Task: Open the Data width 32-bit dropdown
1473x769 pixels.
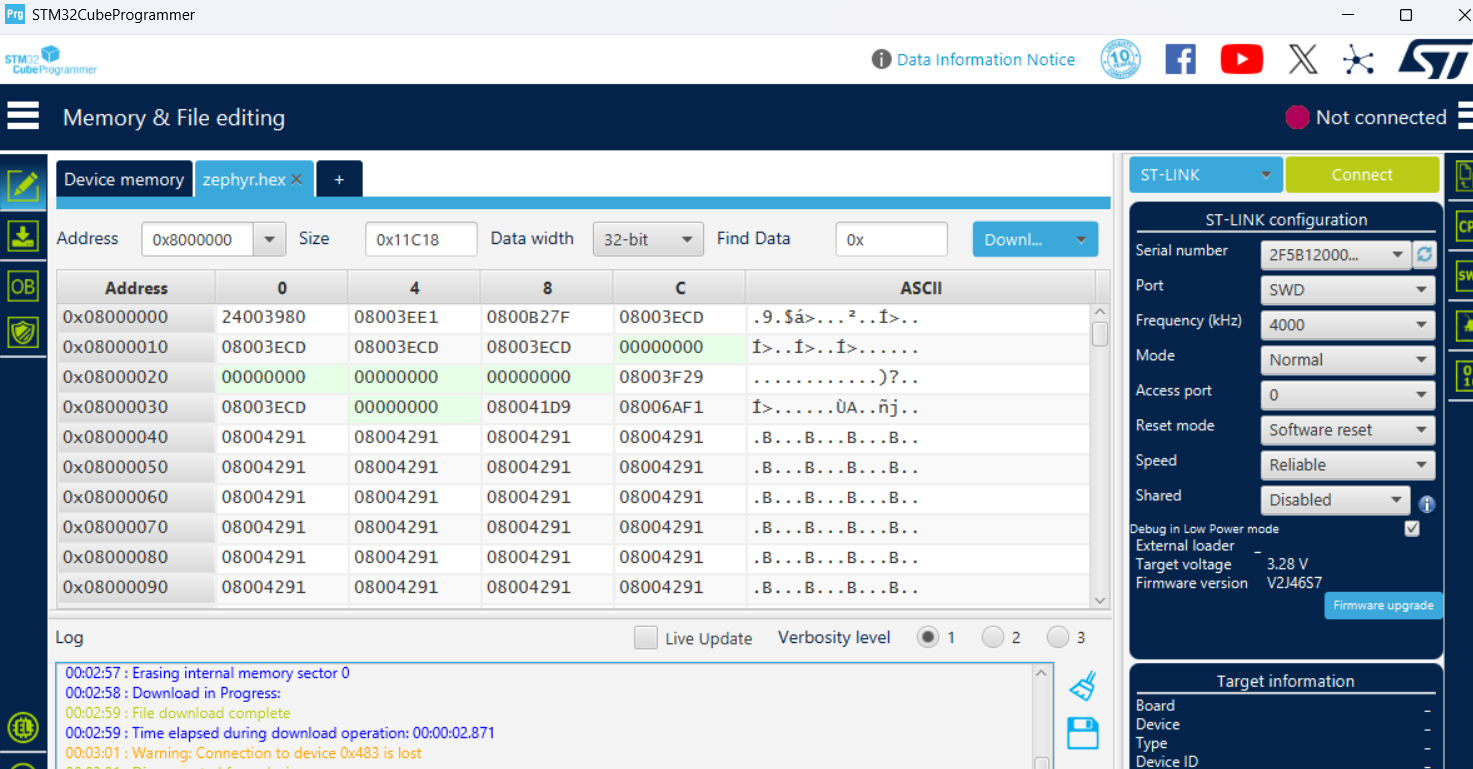Action: tap(648, 240)
